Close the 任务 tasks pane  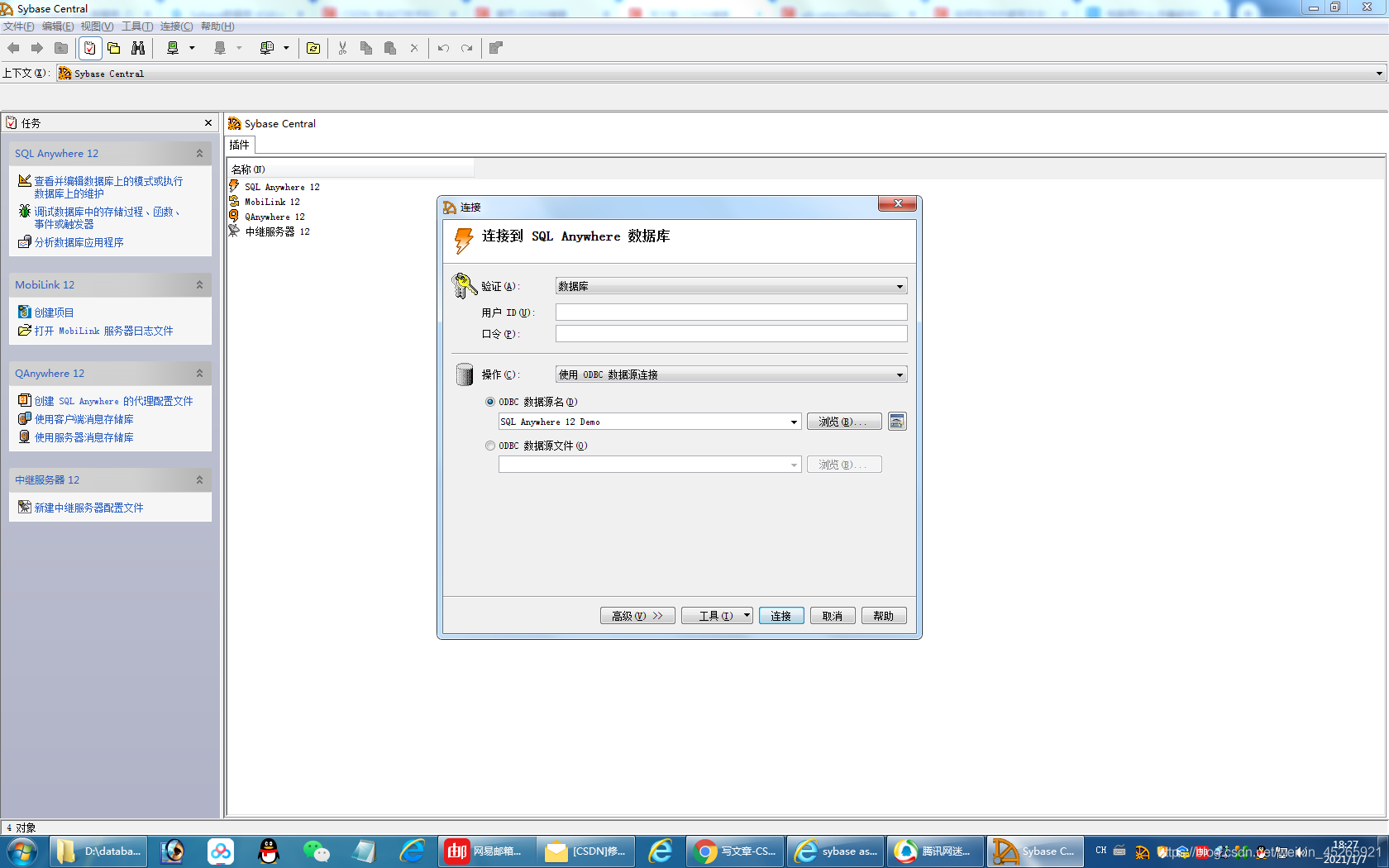coord(208,123)
